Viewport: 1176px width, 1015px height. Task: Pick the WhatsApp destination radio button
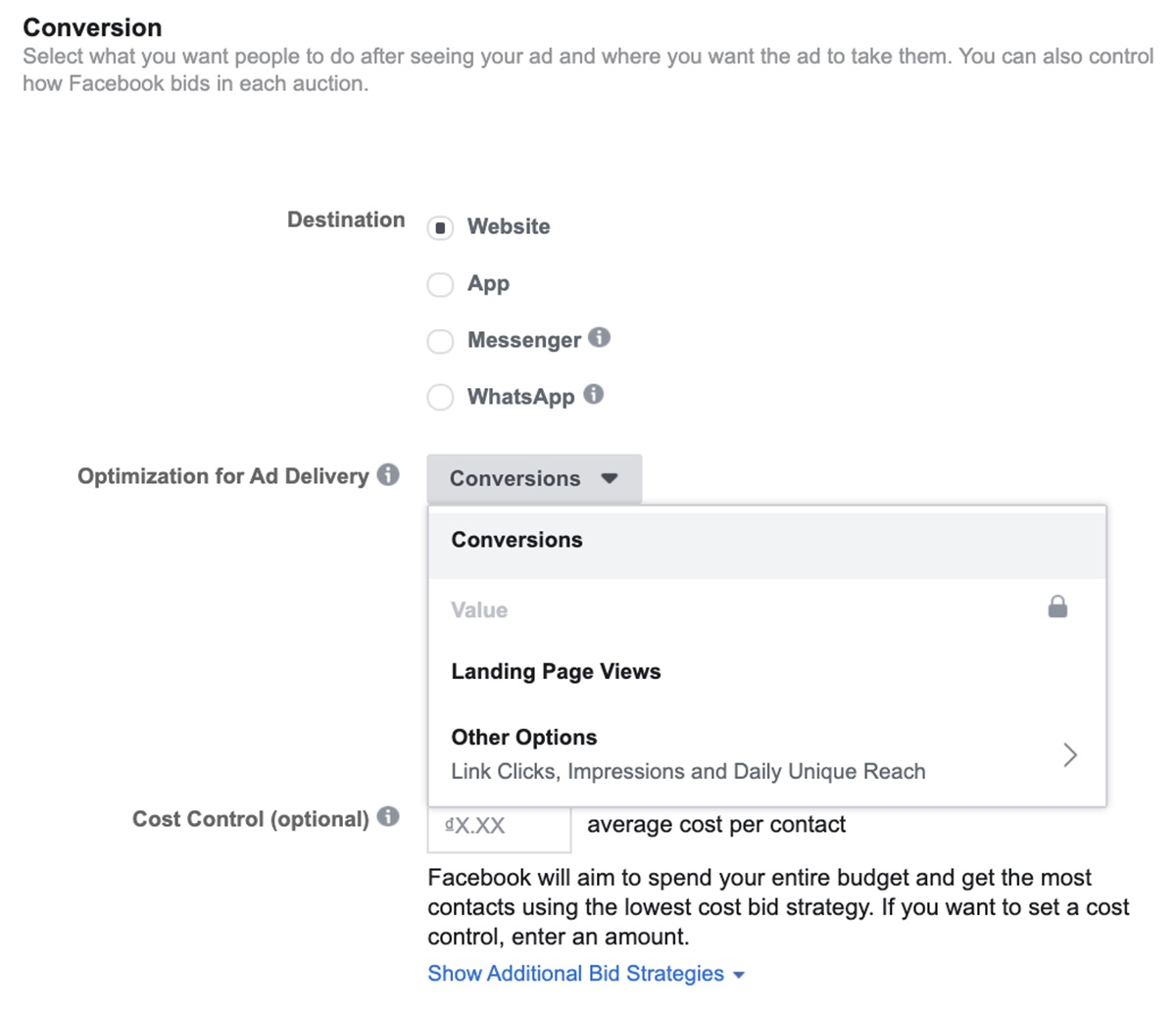pyautogui.click(x=440, y=398)
